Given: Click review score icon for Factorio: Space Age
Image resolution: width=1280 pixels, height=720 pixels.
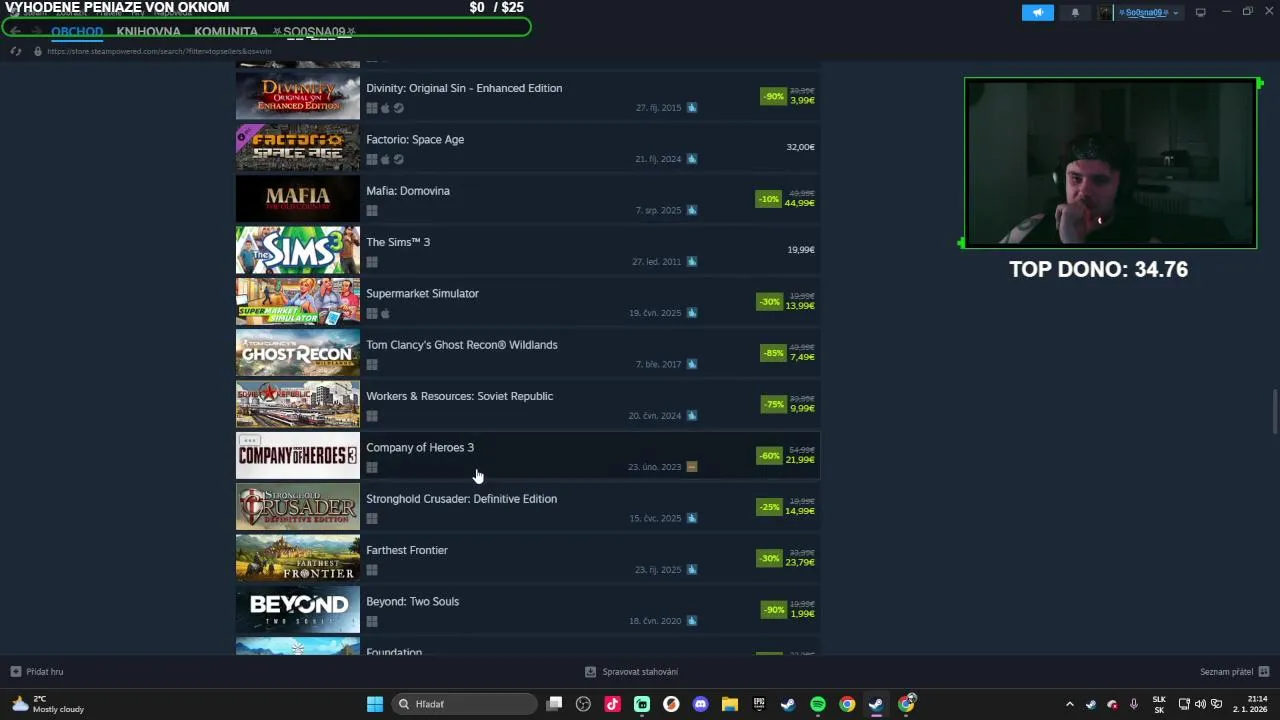Looking at the screenshot, I should coord(692,159).
